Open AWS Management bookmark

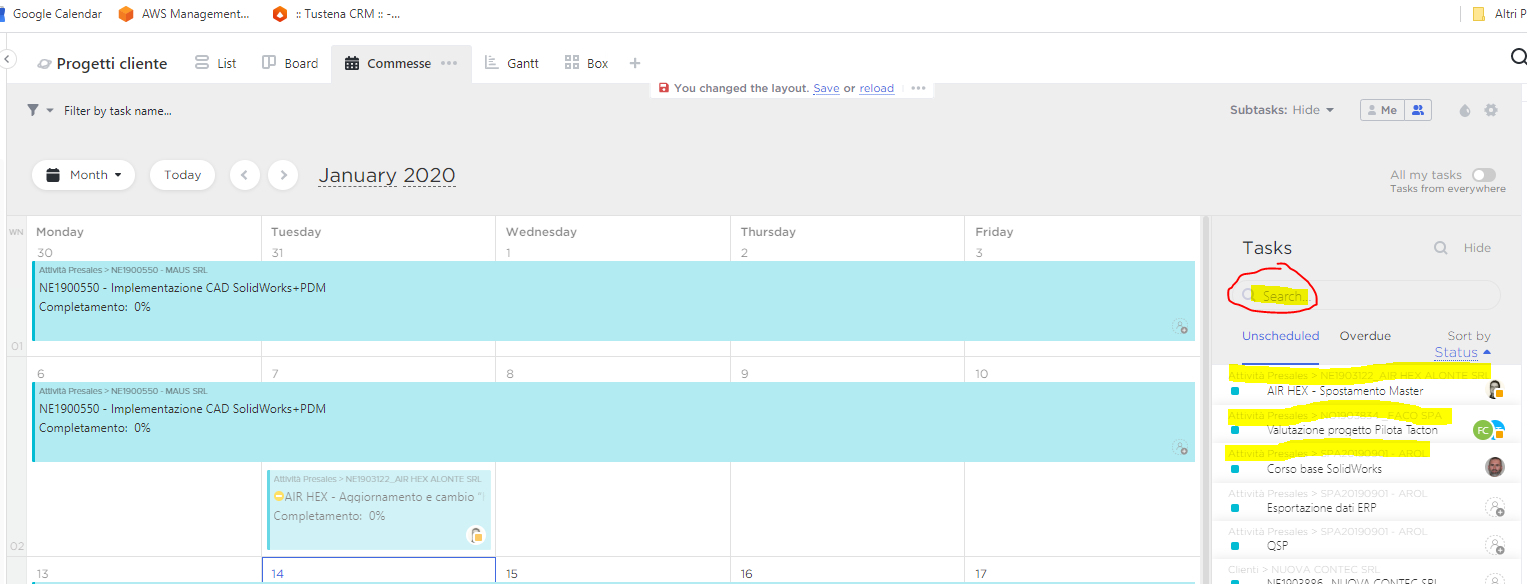point(184,14)
